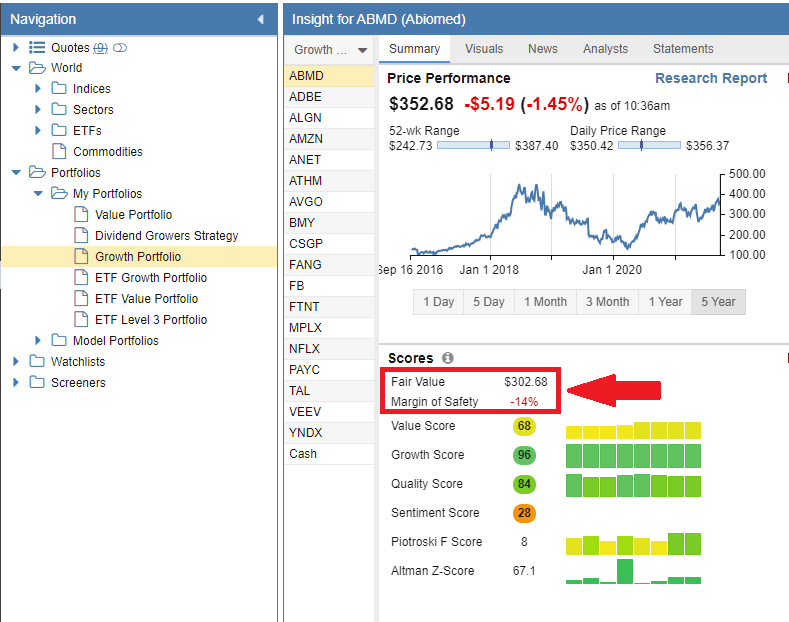Toggle the link icon next to Quotes

point(120,48)
